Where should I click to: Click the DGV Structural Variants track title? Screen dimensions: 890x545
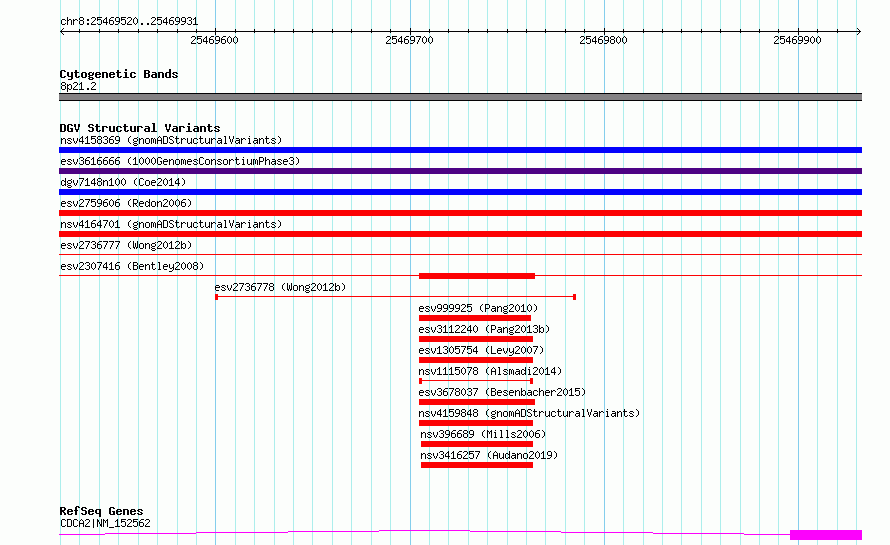[140, 128]
